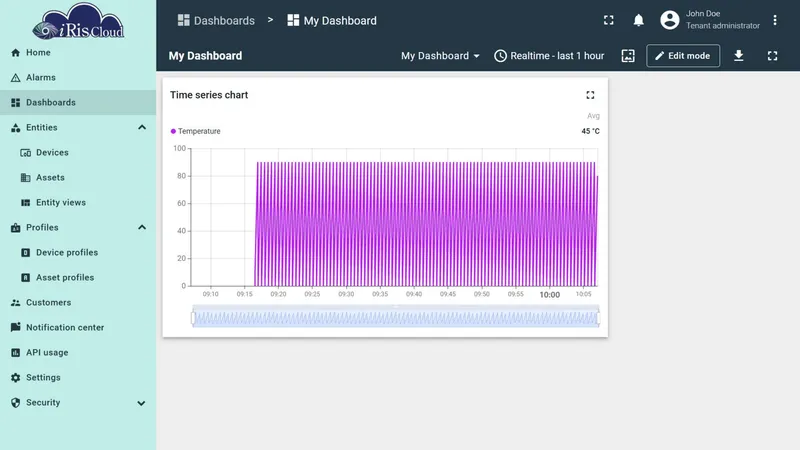Open notifications bell
This screenshot has height=450, width=800.
[638, 20]
